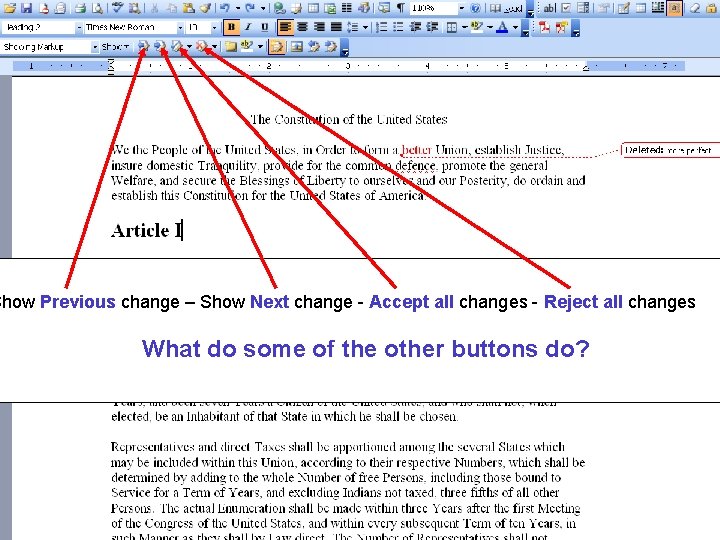
Task: Click the Zoom percentage input field
Action: 433,8
